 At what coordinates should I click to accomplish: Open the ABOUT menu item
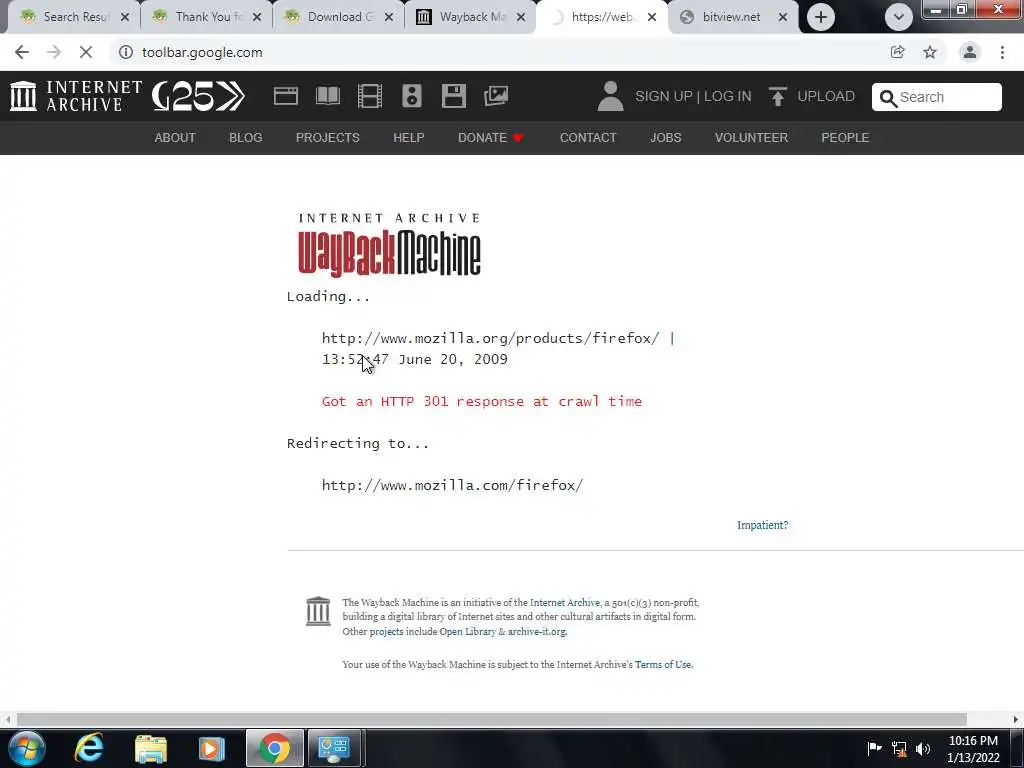click(175, 138)
